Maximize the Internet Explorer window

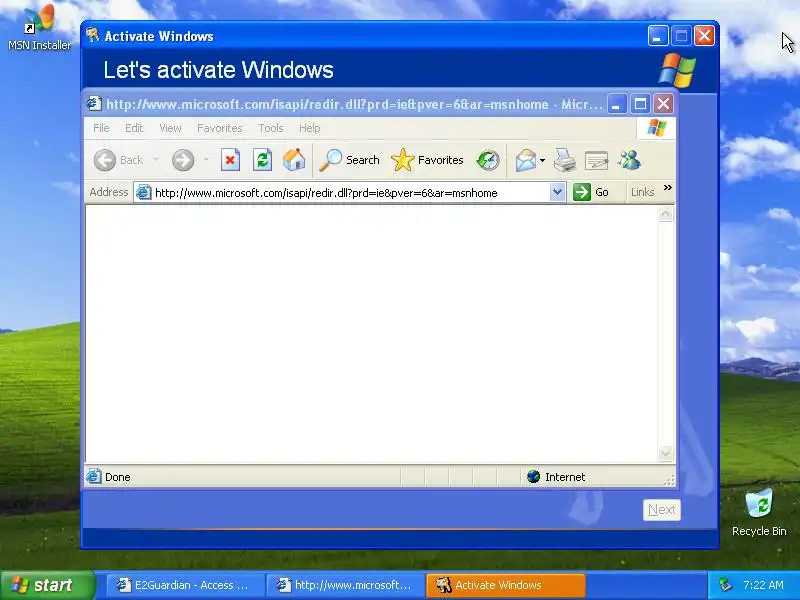[640, 104]
